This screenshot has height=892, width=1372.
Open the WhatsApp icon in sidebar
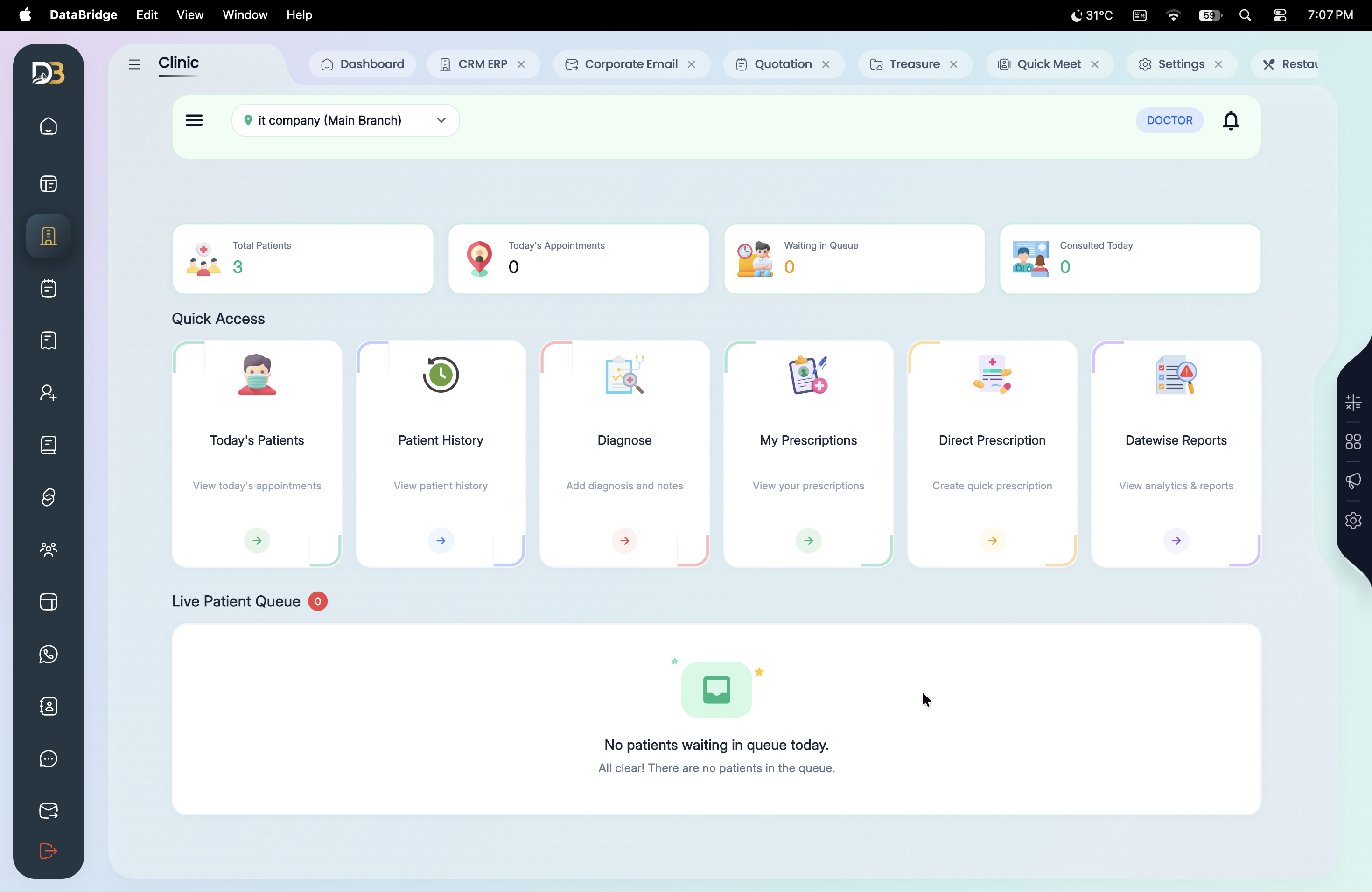click(x=49, y=654)
